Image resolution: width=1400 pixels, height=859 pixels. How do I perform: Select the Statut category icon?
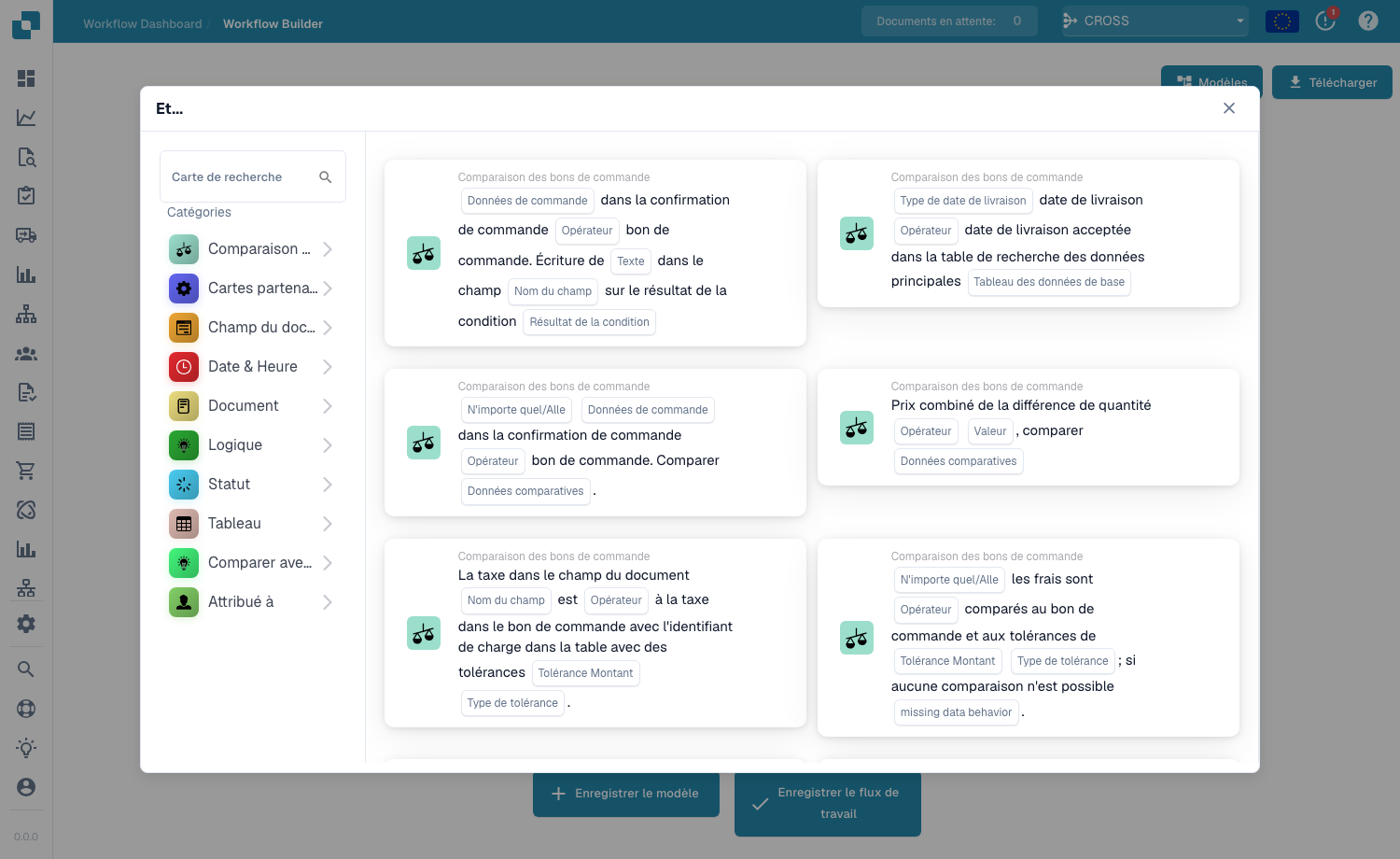point(184,485)
